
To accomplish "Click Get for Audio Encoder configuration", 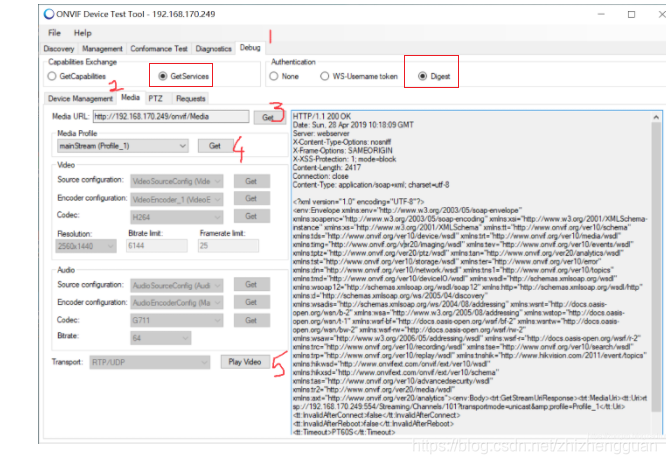I will (x=251, y=302).
